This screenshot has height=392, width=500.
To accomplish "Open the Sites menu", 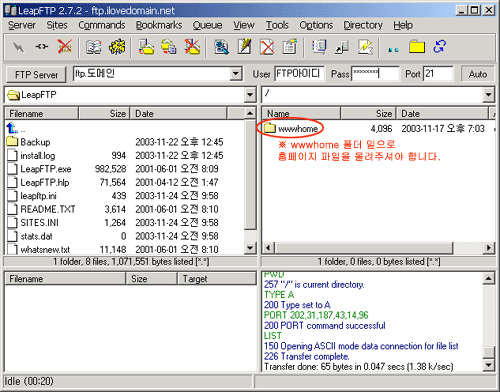I will click(57, 25).
